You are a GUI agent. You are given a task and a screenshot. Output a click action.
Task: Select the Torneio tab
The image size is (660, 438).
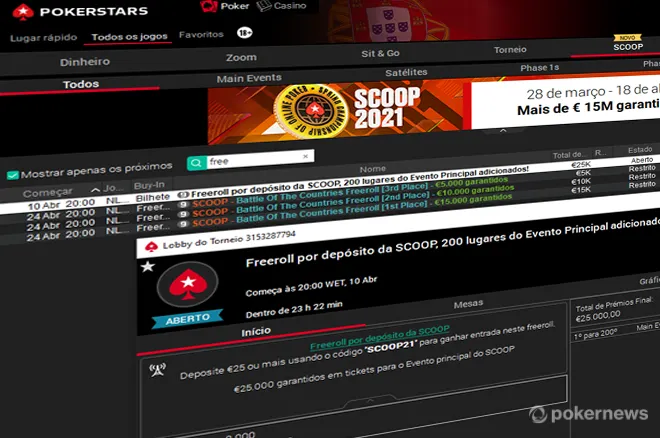[510, 50]
